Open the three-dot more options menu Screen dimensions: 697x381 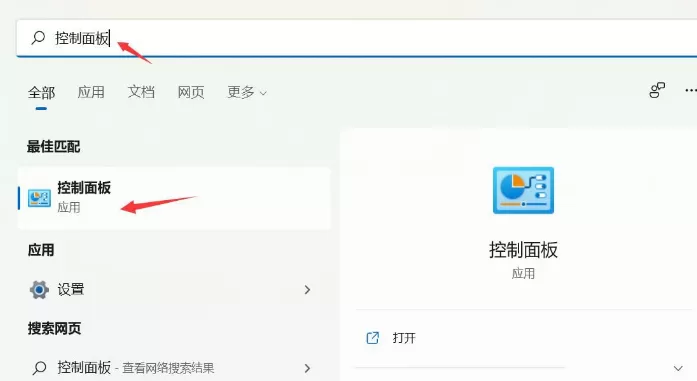click(691, 91)
